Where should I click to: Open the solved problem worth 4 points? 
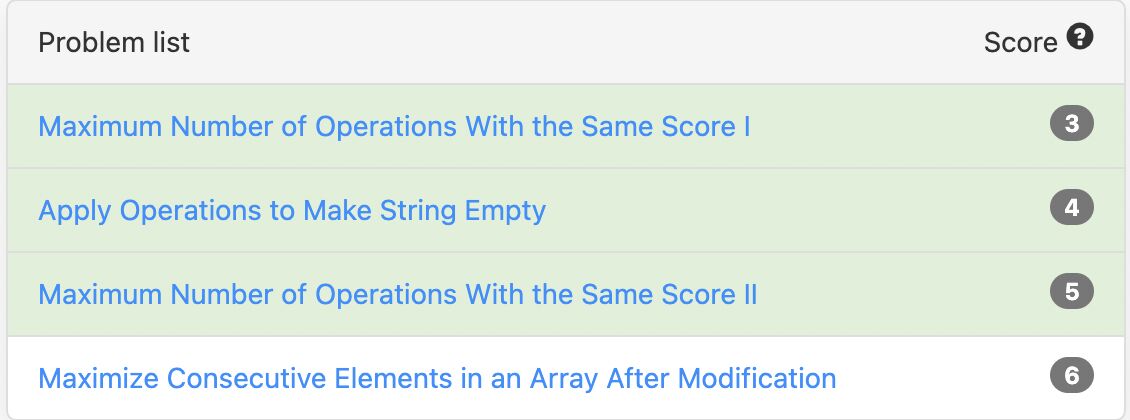(292, 211)
